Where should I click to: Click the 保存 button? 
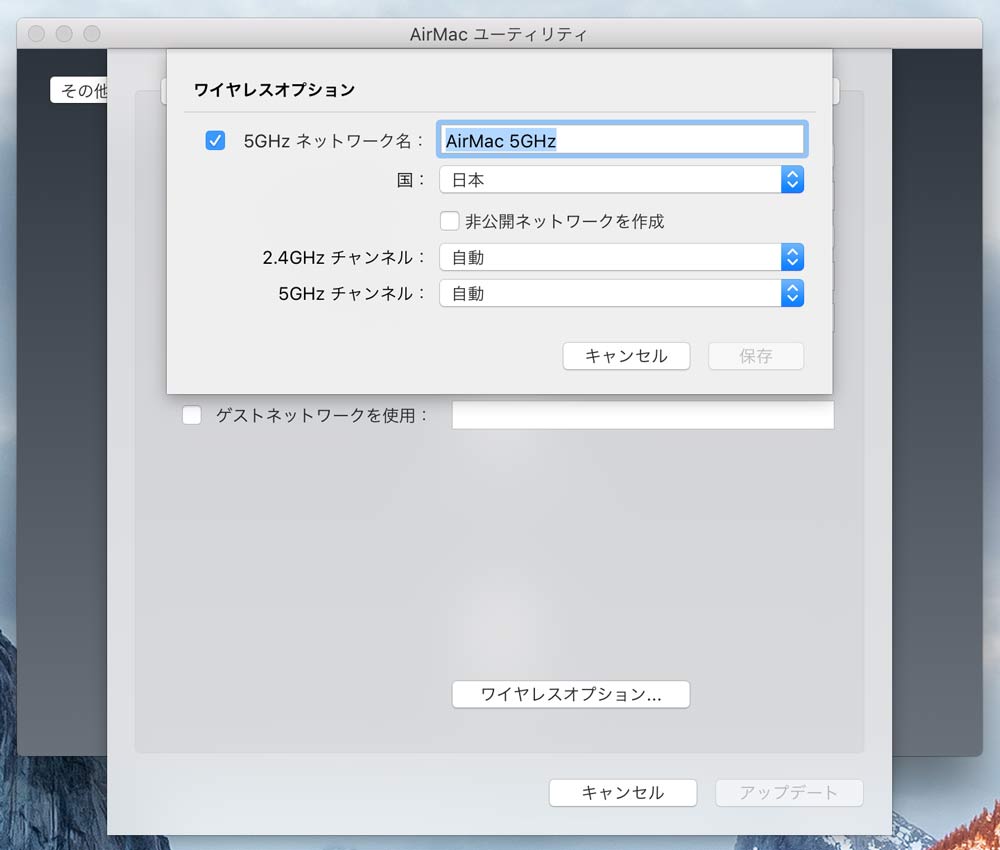click(x=756, y=356)
